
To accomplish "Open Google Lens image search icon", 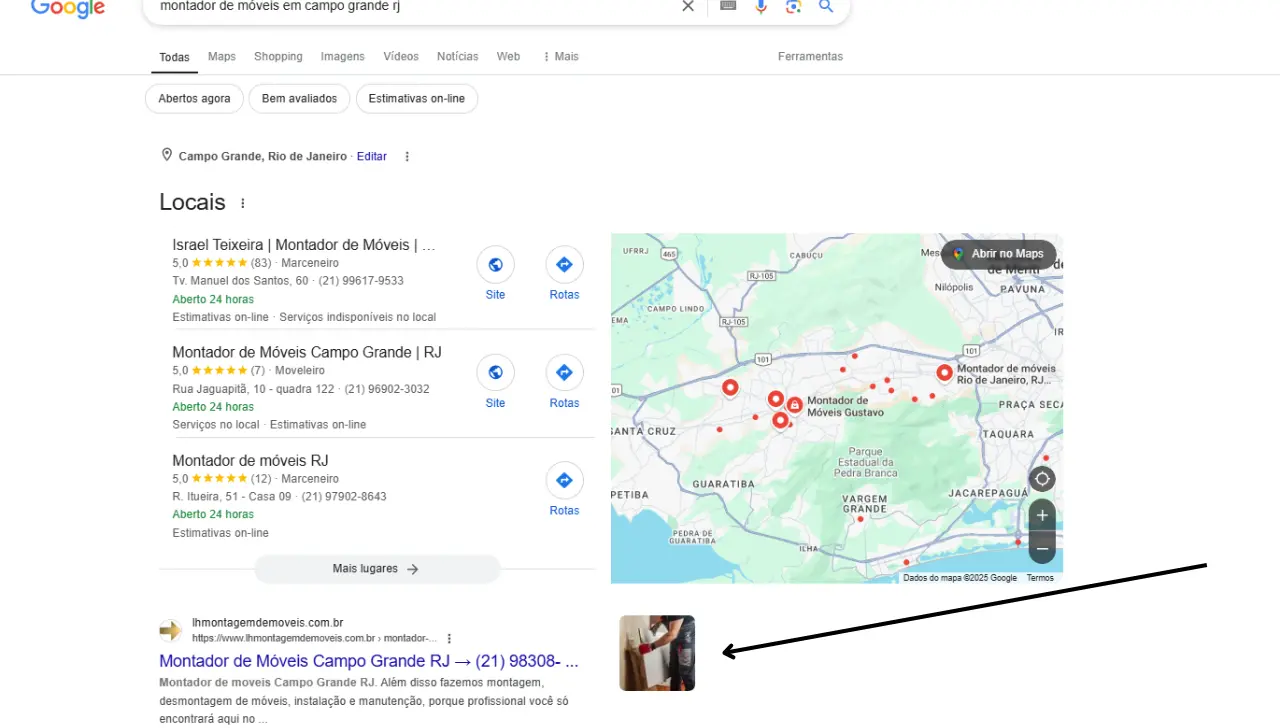I will 793,6.
